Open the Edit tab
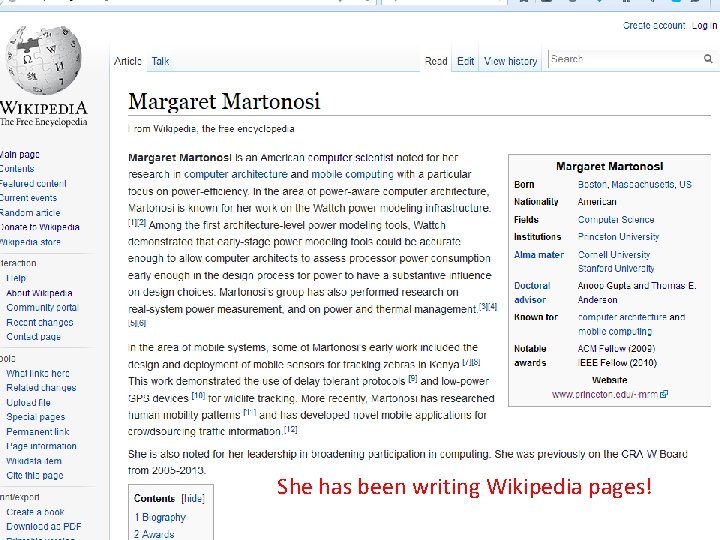720x540 pixels. click(x=465, y=61)
